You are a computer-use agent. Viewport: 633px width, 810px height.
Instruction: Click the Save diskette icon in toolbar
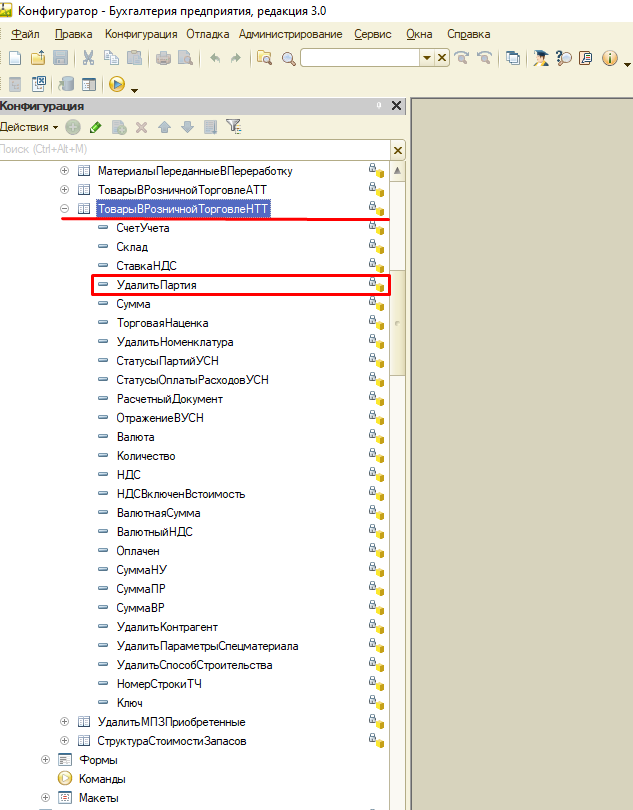pos(60,58)
